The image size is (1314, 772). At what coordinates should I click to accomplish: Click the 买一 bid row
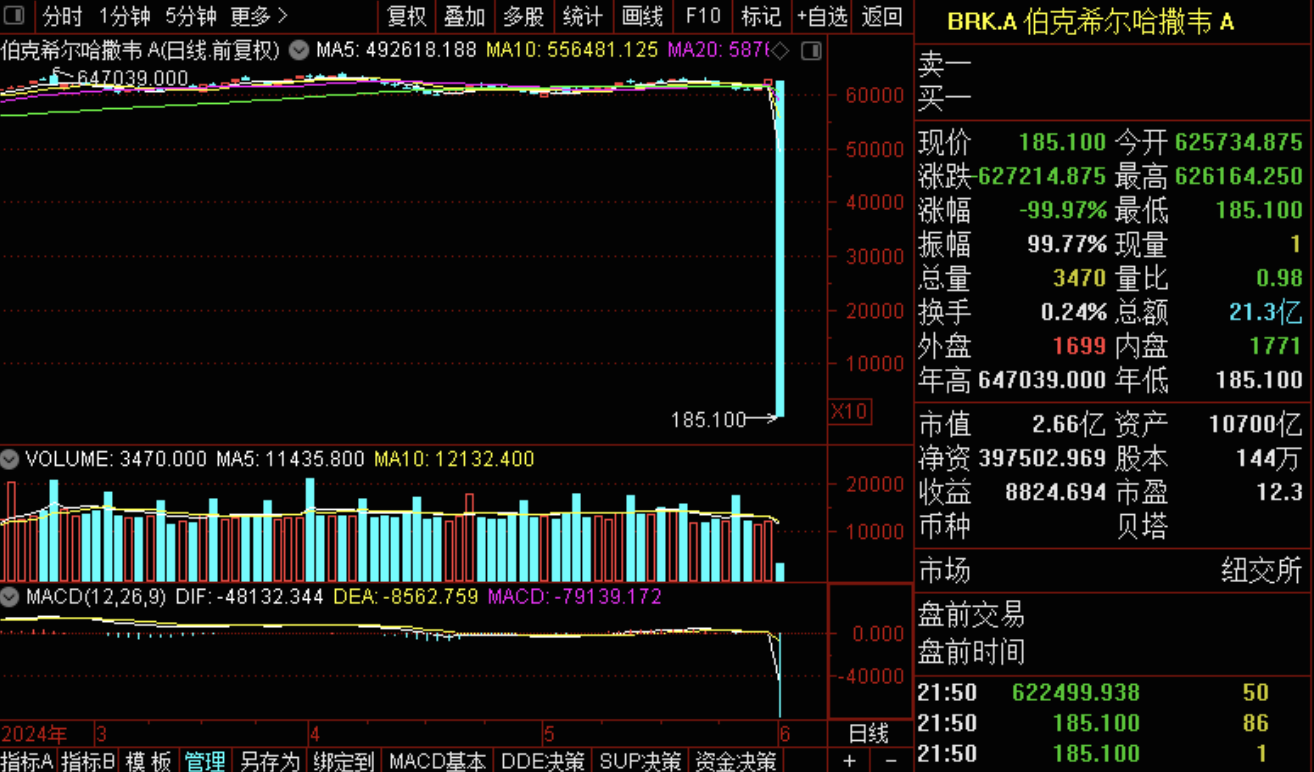click(1113, 99)
